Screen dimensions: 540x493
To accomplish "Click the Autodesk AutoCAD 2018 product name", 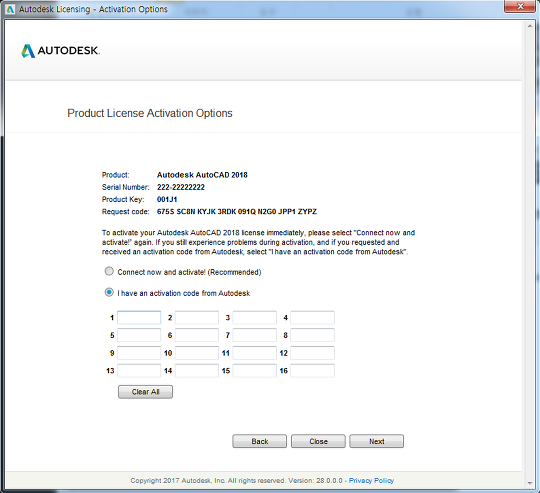I will (x=202, y=175).
